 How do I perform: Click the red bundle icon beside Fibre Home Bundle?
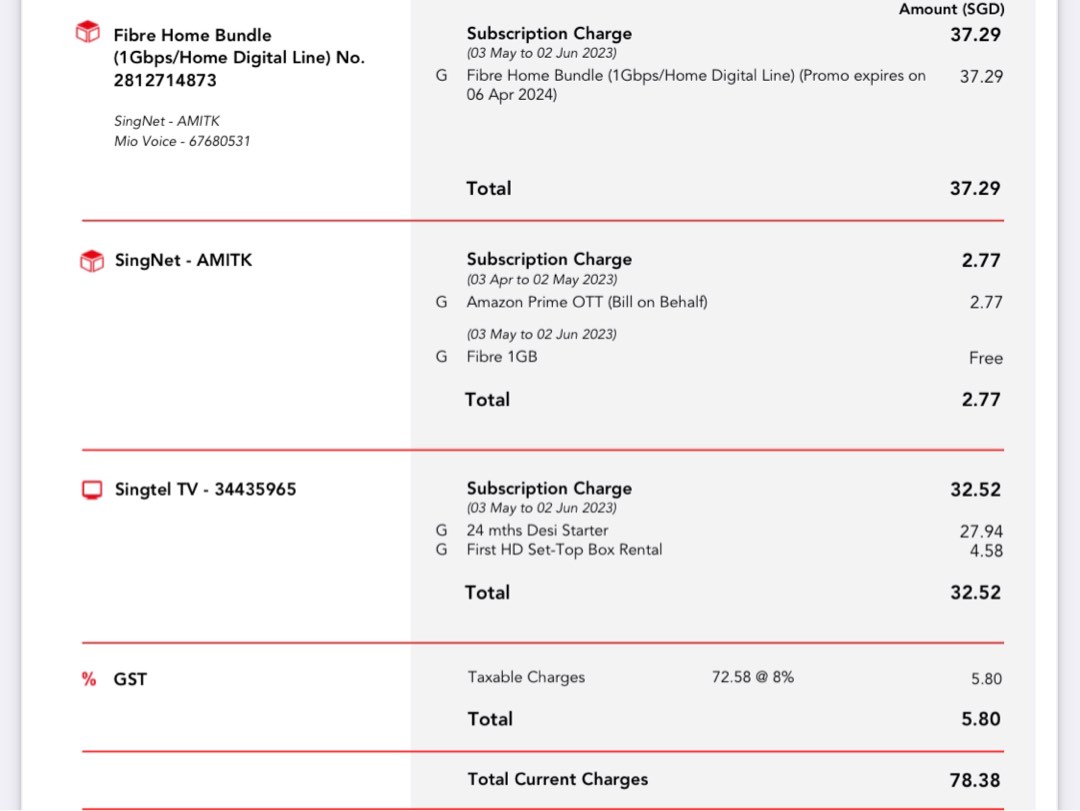coord(88,31)
